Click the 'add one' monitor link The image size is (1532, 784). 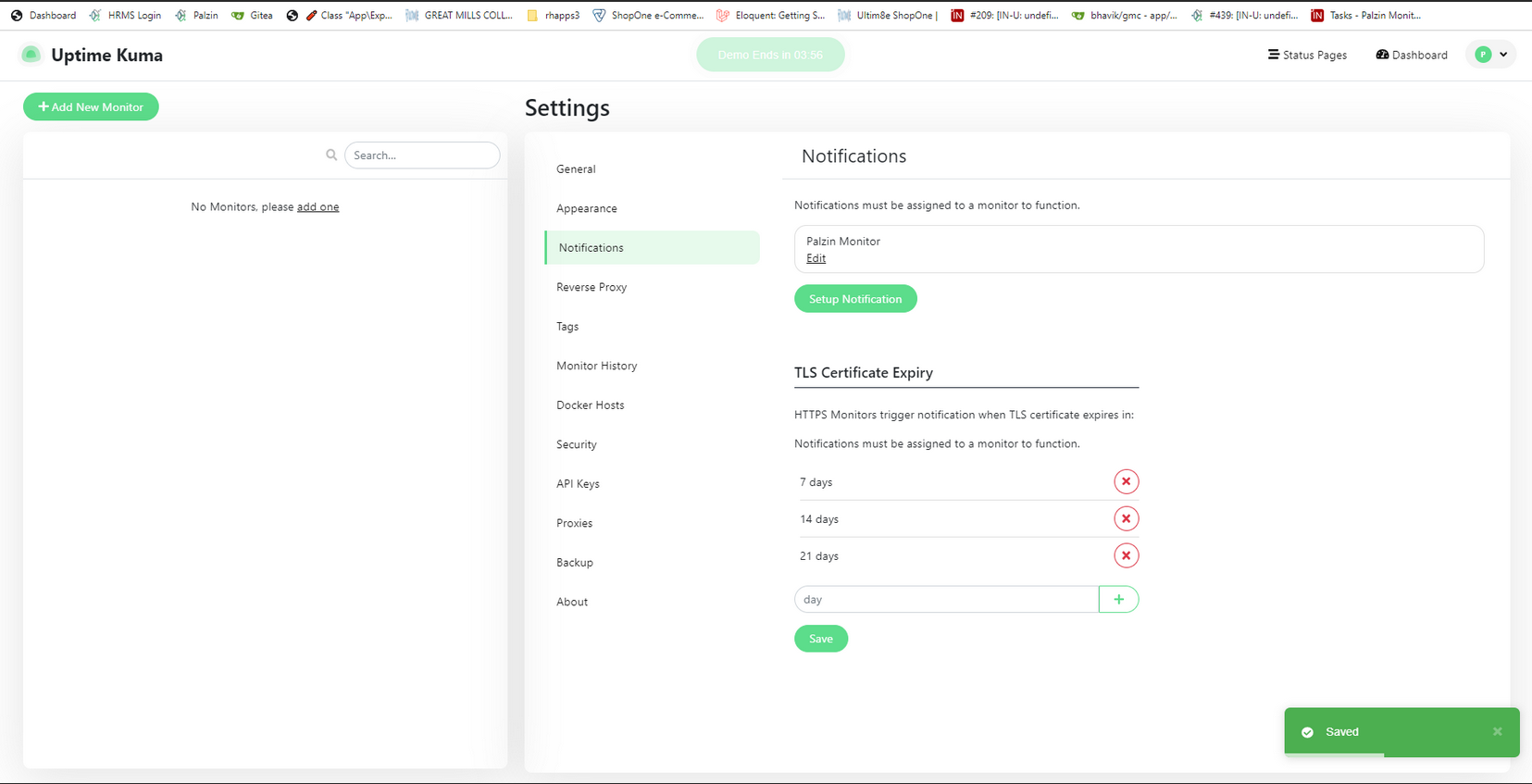coord(318,207)
